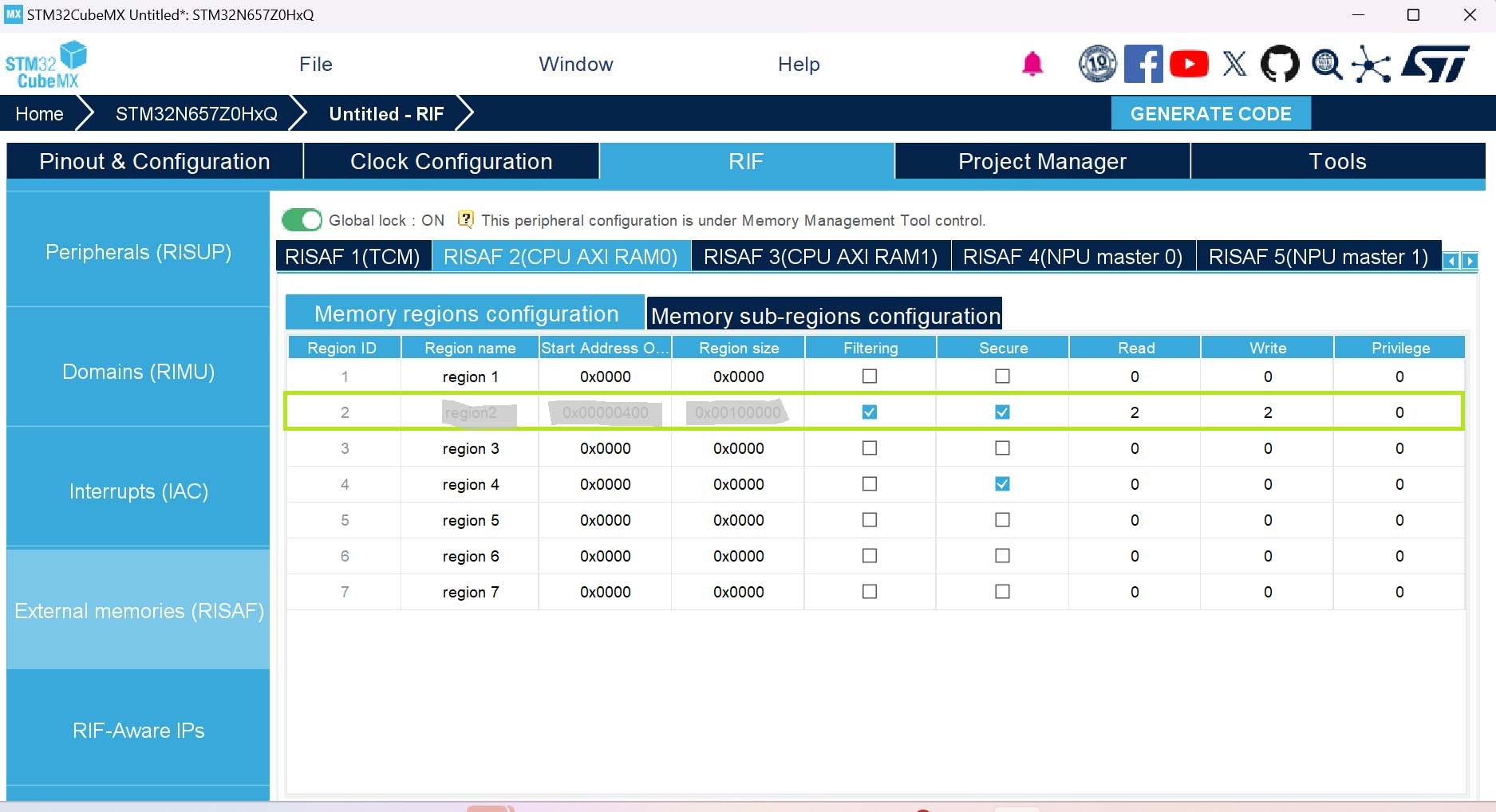Check the Filtering box for region 3

point(870,448)
